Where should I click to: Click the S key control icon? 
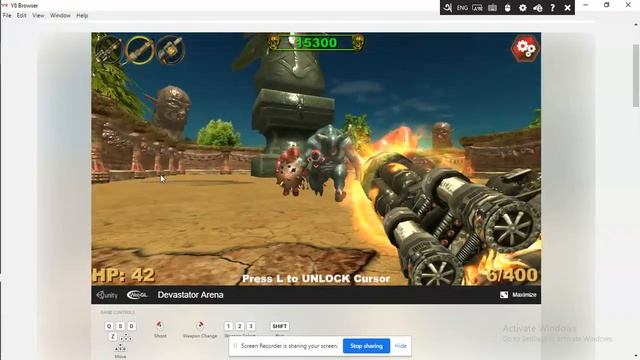[x=120, y=326]
